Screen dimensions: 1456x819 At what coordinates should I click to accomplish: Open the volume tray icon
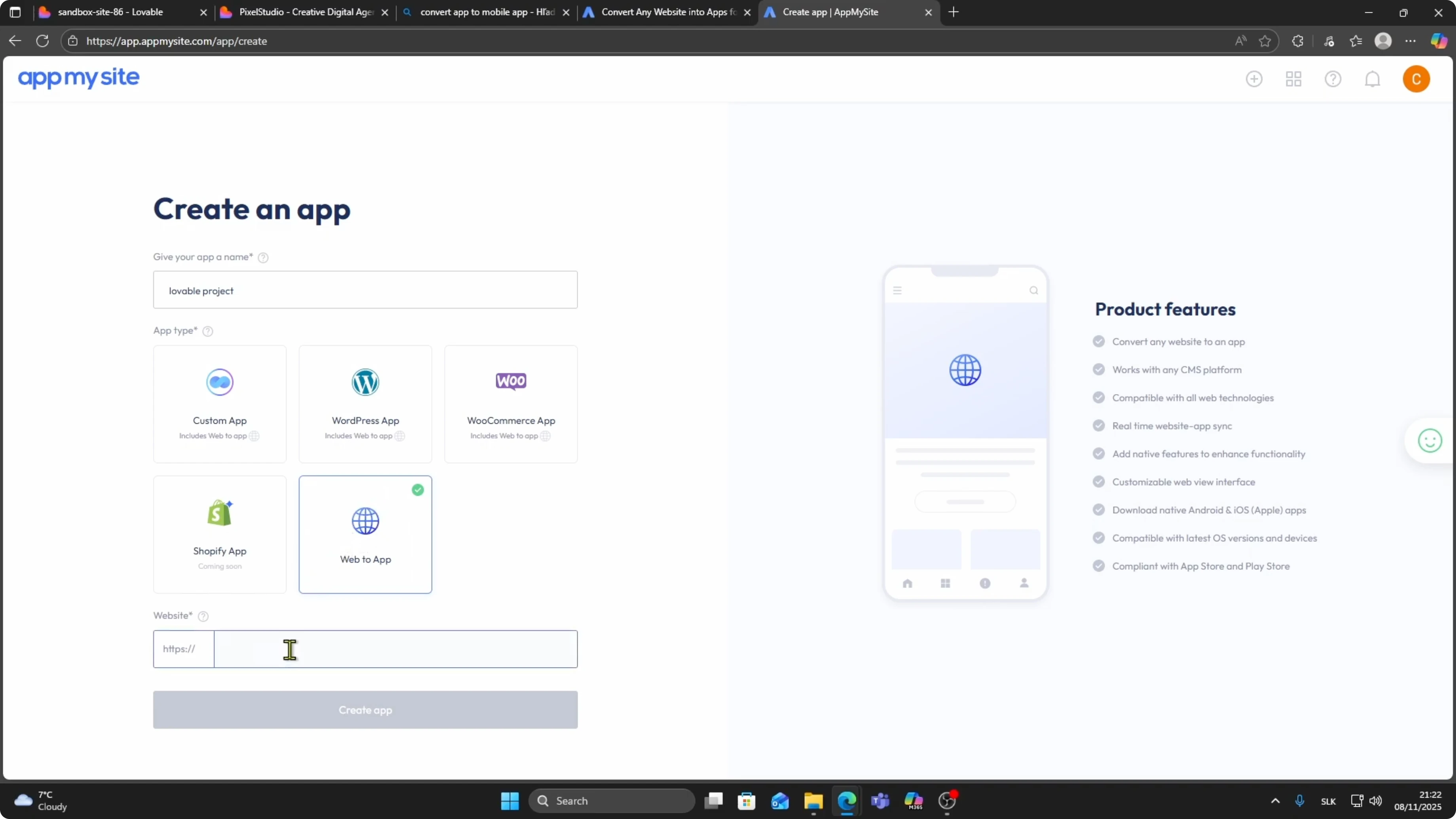[1376, 801]
